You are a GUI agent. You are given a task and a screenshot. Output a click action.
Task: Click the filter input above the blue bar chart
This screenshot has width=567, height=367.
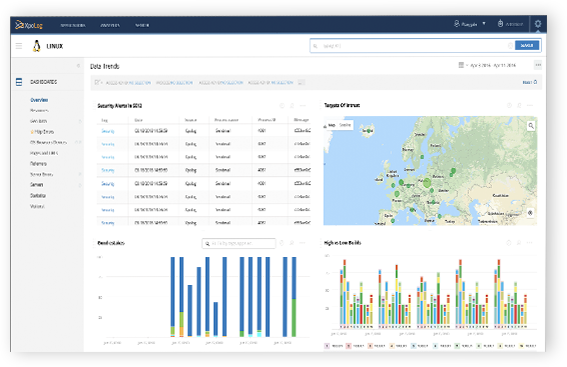(x=239, y=243)
